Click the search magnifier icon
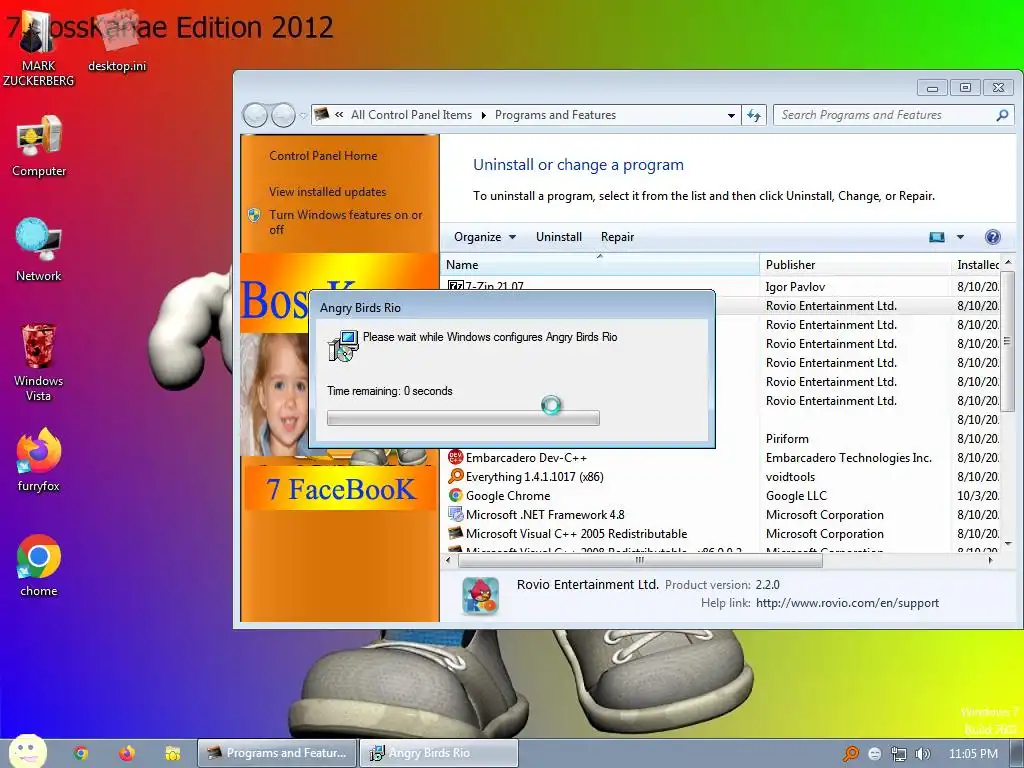Image resolution: width=1024 pixels, height=768 pixels. [x=1002, y=115]
